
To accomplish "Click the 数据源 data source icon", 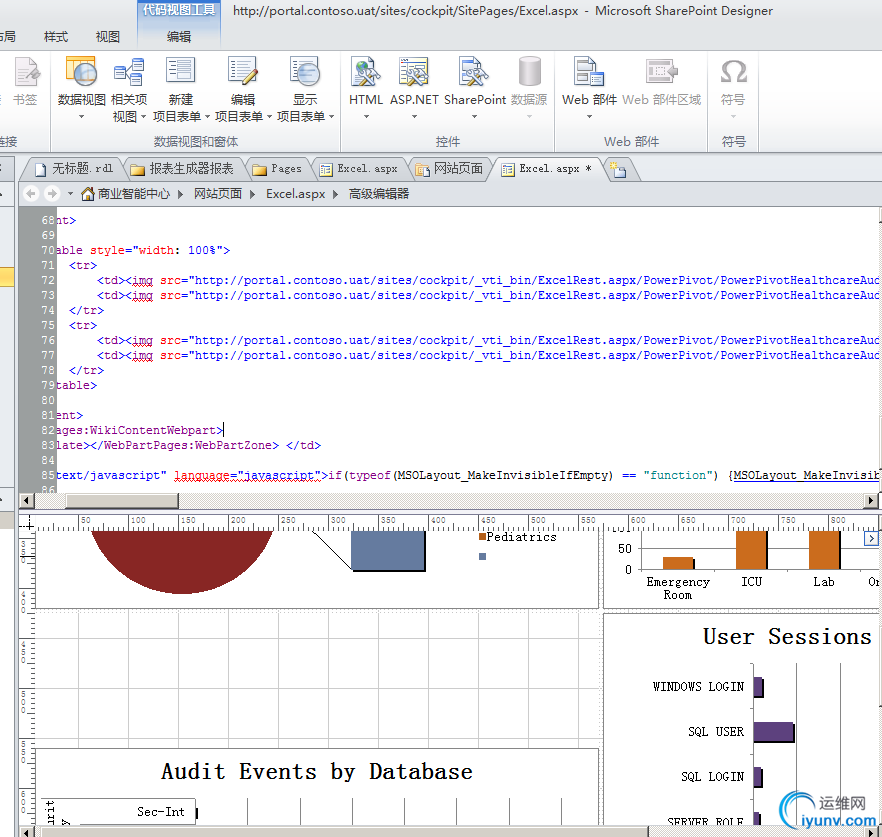I will (x=529, y=72).
